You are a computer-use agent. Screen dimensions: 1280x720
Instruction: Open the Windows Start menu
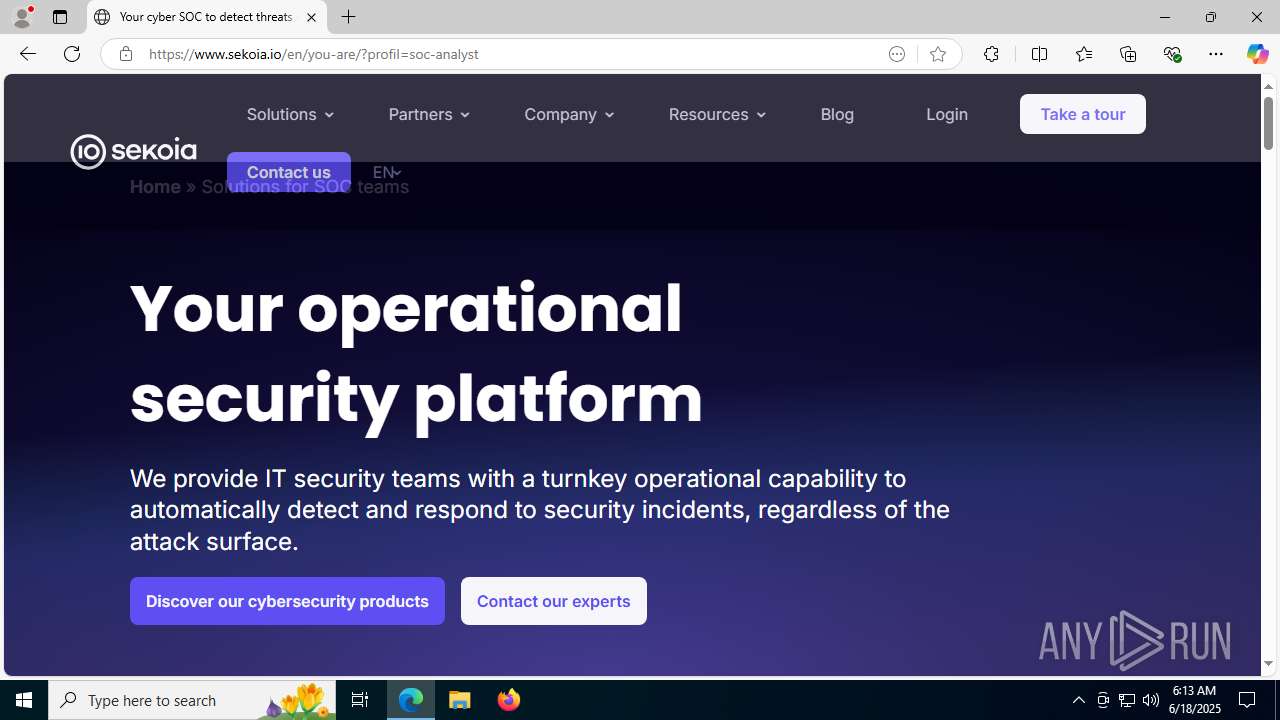click(x=24, y=700)
